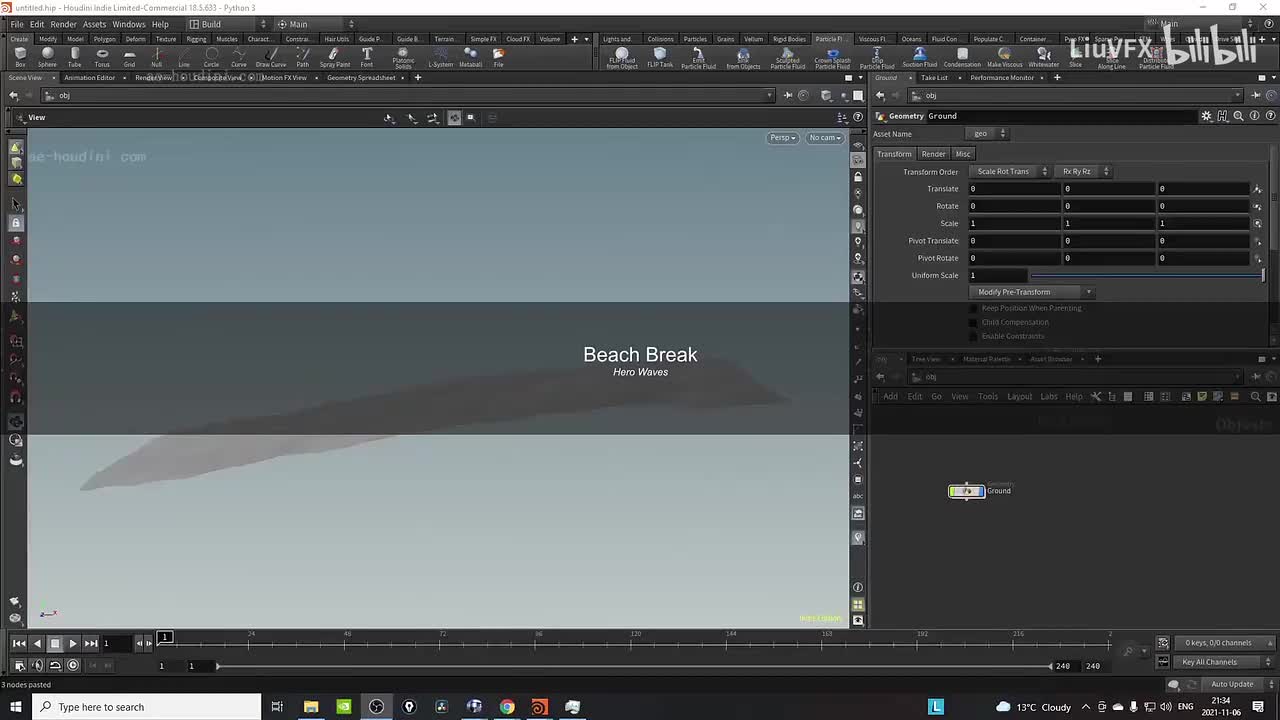The image size is (1280, 720).
Task: Open the Render menu in menu bar
Action: pos(63,24)
